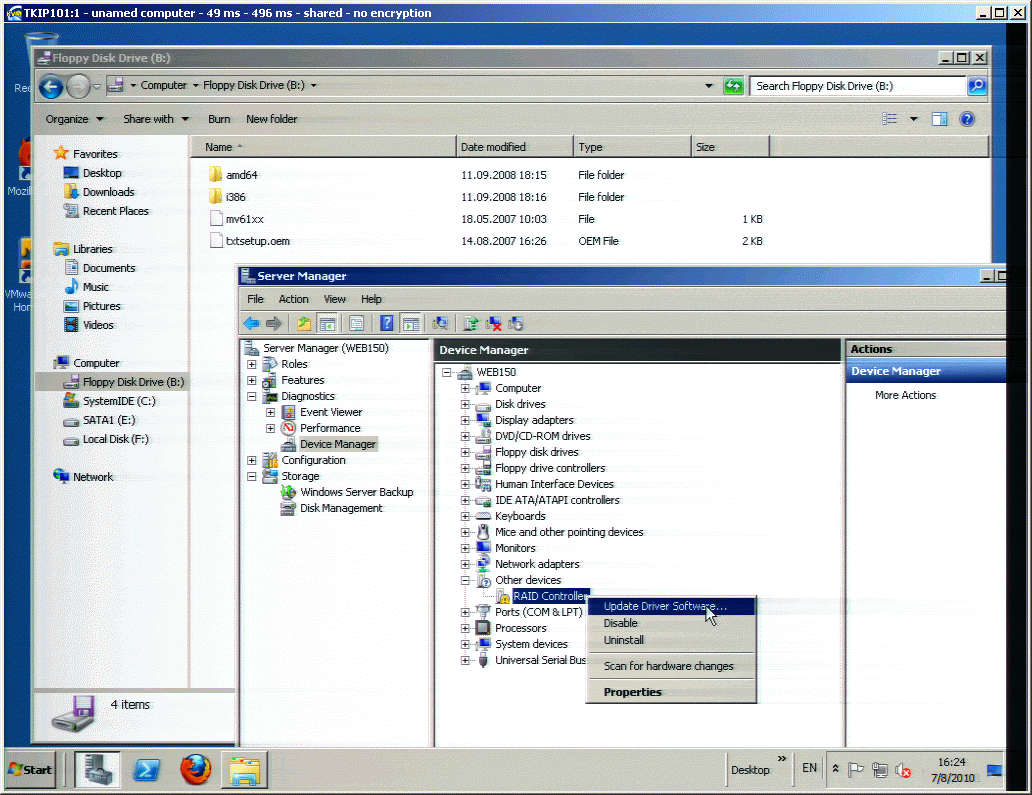This screenshot has height=795, width=1032.
Task: Collapse the Storage node
Action: pos(251,476)
